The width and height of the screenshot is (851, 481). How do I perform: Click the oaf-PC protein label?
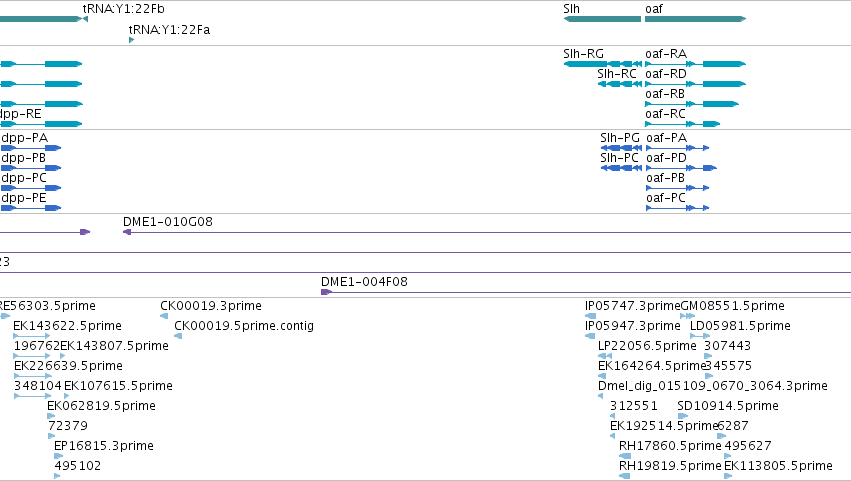(x=666, y=198)
